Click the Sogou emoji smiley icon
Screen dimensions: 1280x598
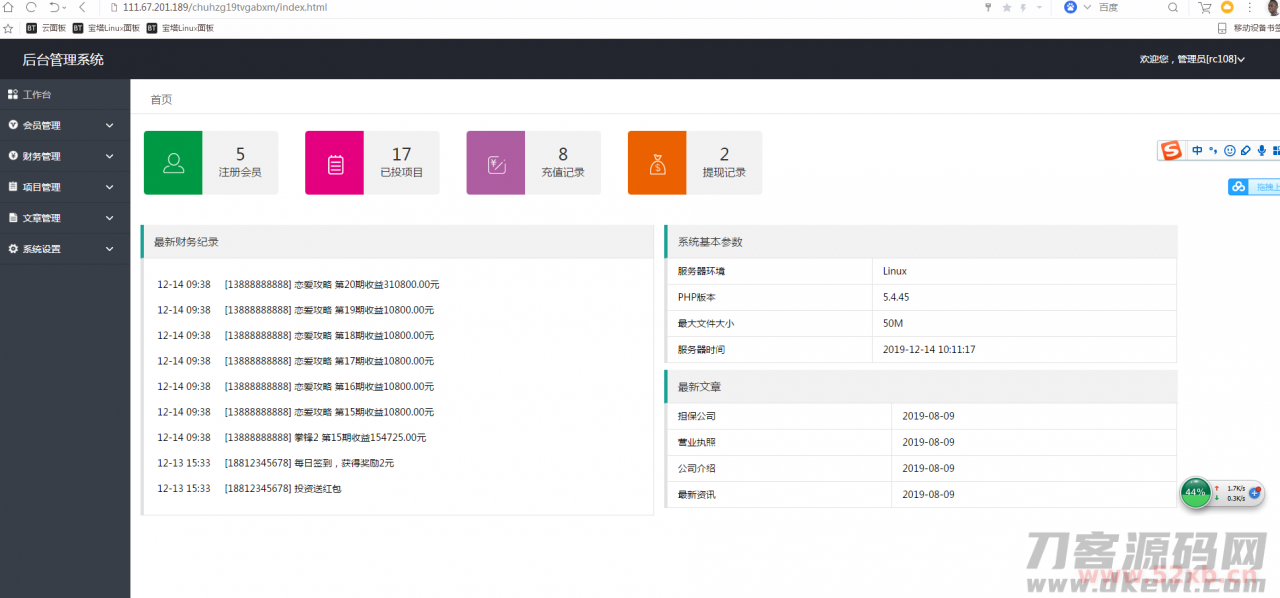[1229, 151]
